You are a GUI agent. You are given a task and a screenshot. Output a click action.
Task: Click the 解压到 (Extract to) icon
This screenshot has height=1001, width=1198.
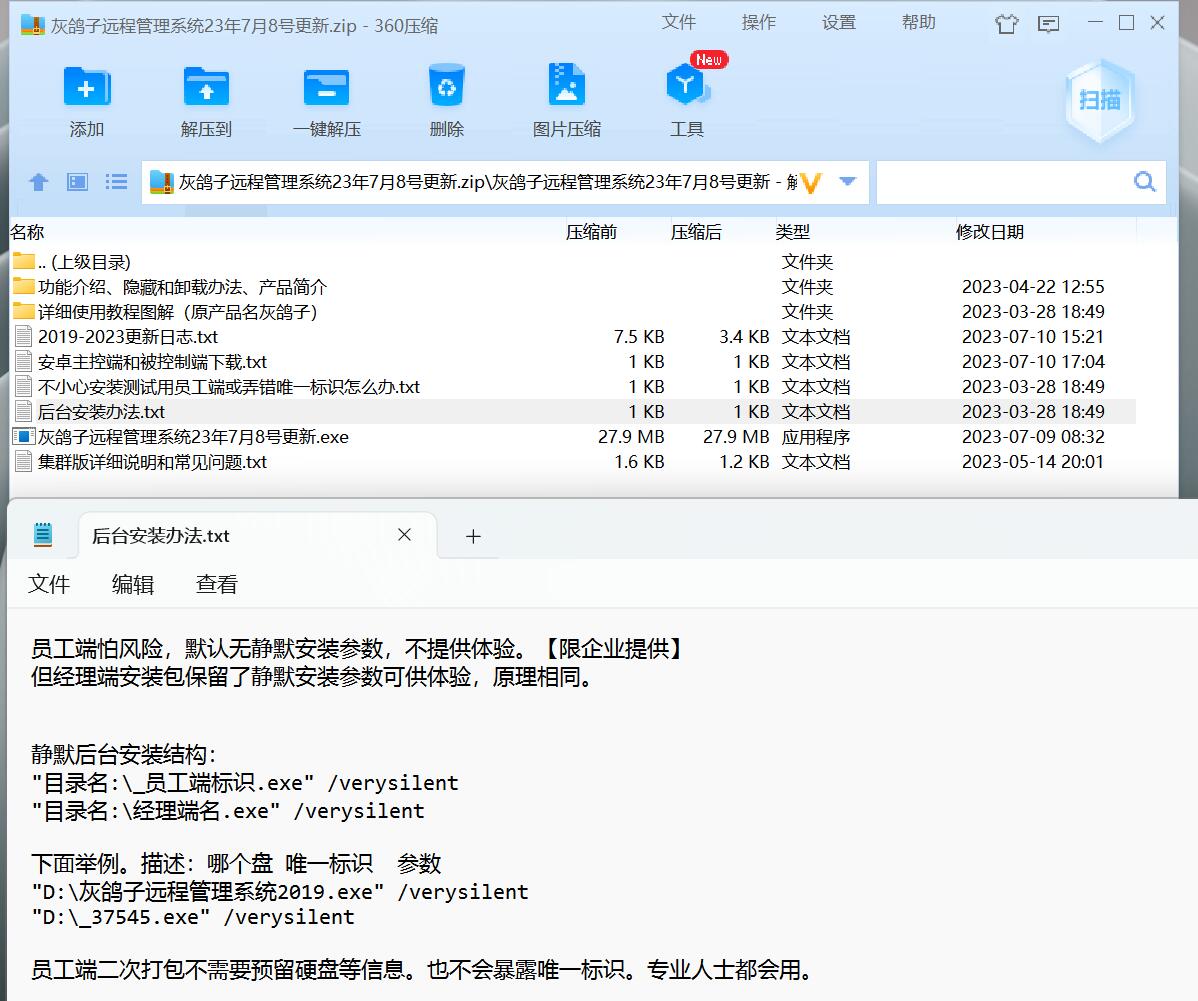coord(206,88)
